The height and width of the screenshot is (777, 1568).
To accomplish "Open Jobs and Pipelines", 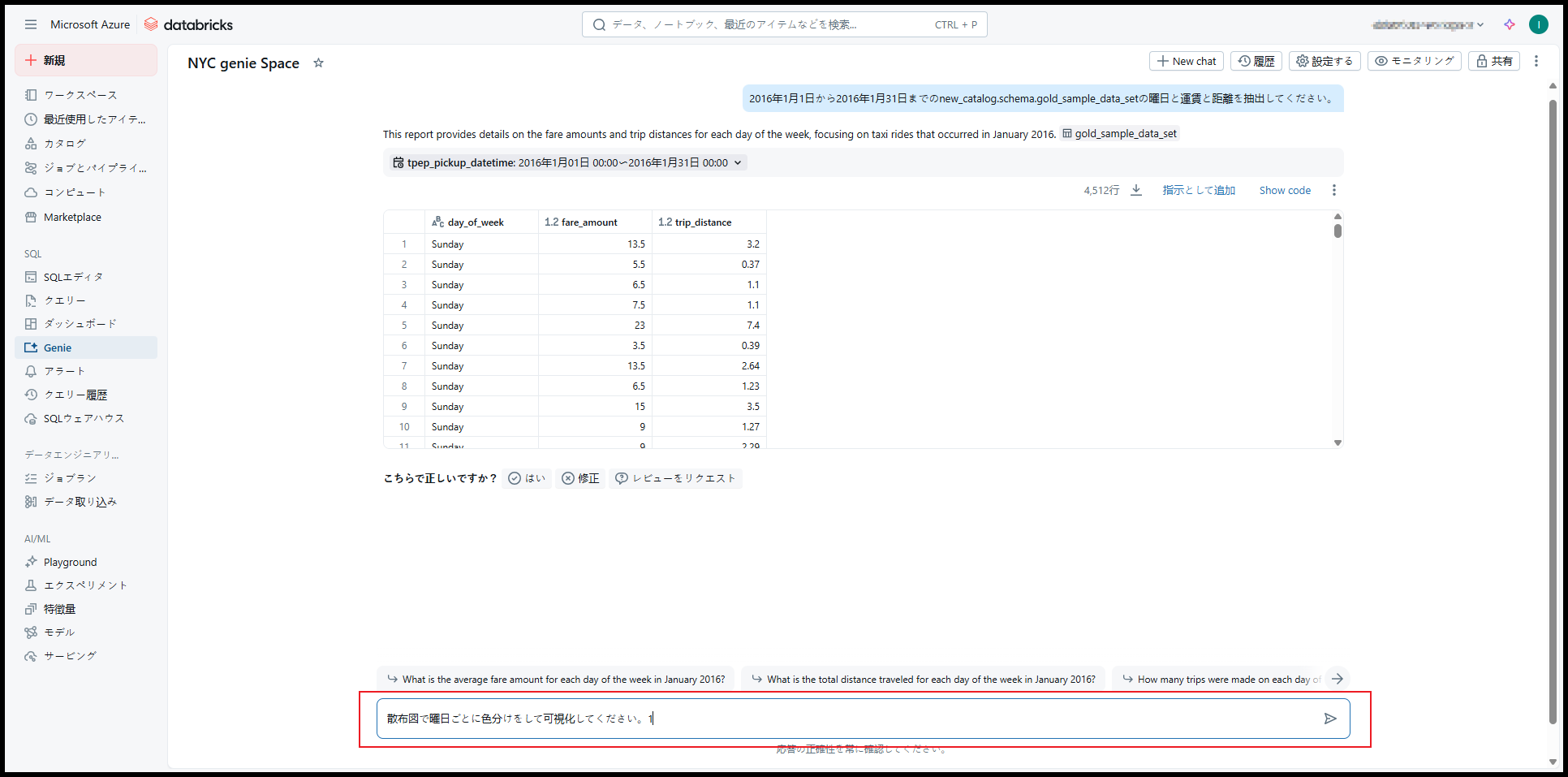I will pos(86,168).
